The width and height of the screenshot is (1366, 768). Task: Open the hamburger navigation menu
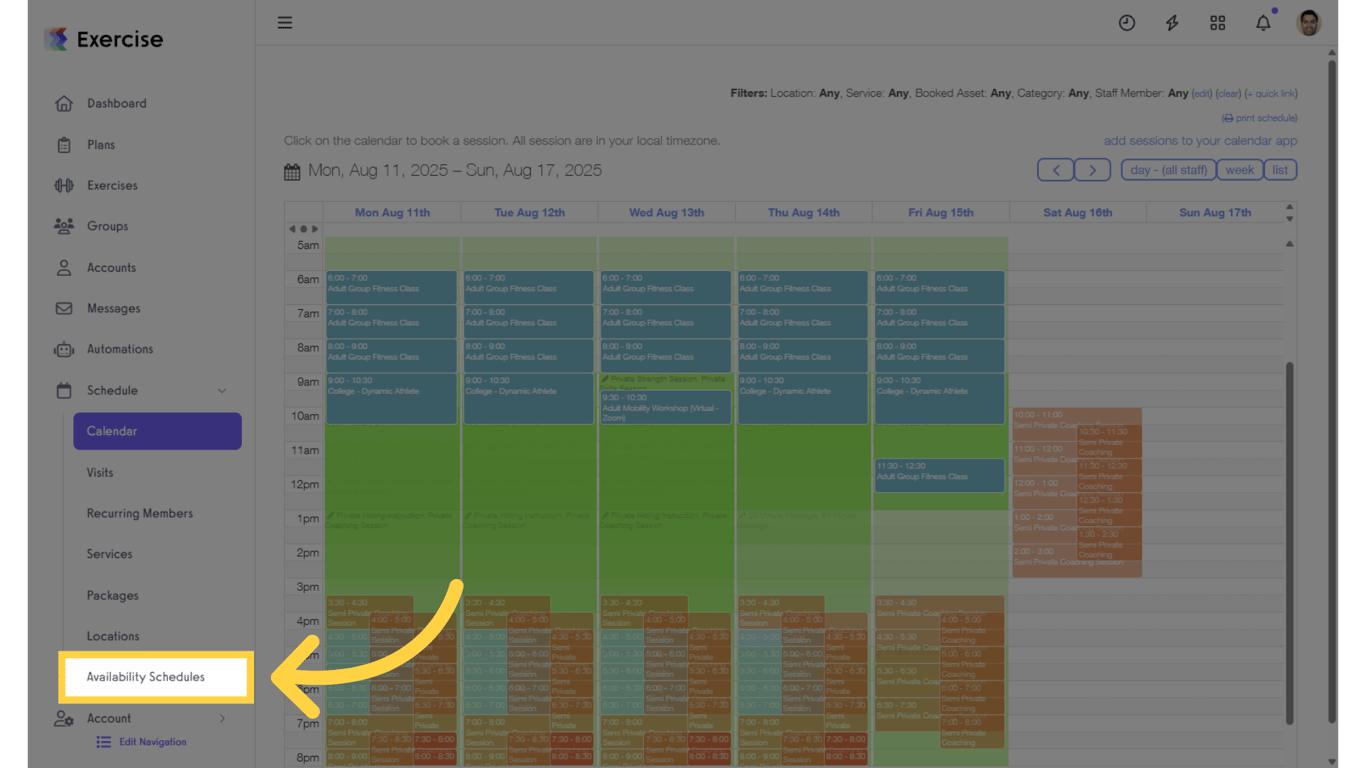pos(285,22)
